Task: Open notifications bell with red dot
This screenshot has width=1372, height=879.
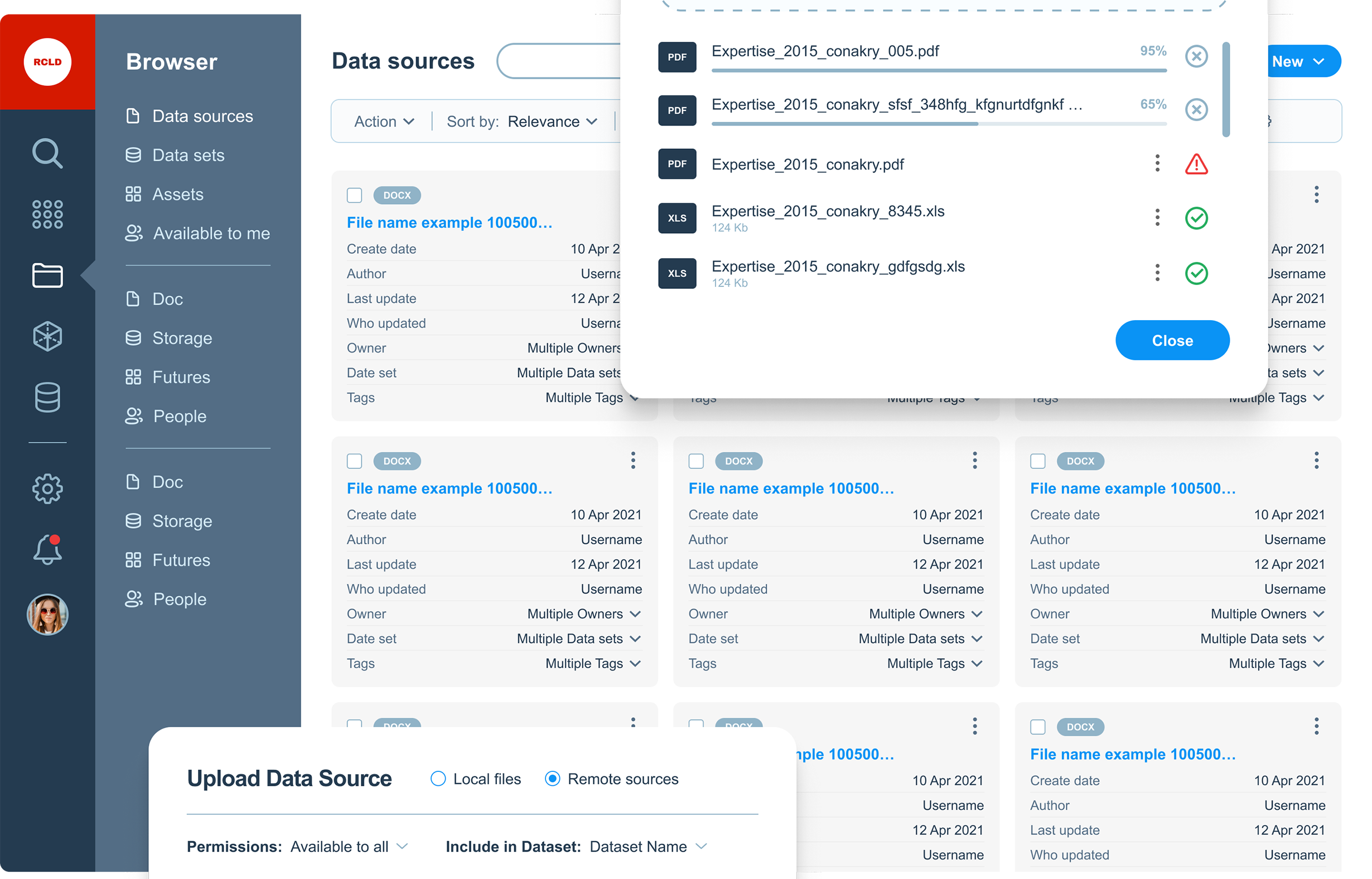Action: click(x=47, y=550)
